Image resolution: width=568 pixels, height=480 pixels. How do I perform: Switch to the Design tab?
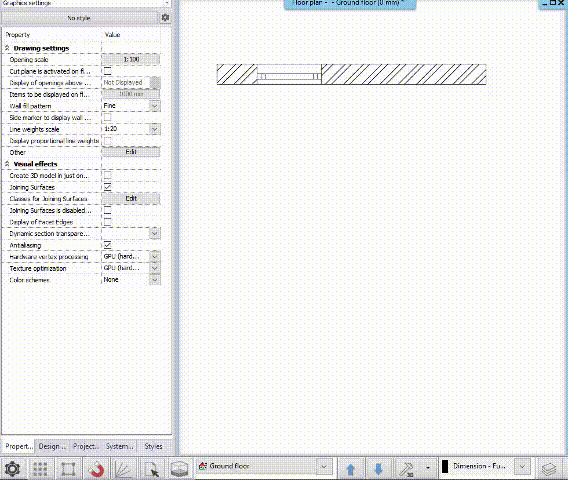tap(52, 446)
